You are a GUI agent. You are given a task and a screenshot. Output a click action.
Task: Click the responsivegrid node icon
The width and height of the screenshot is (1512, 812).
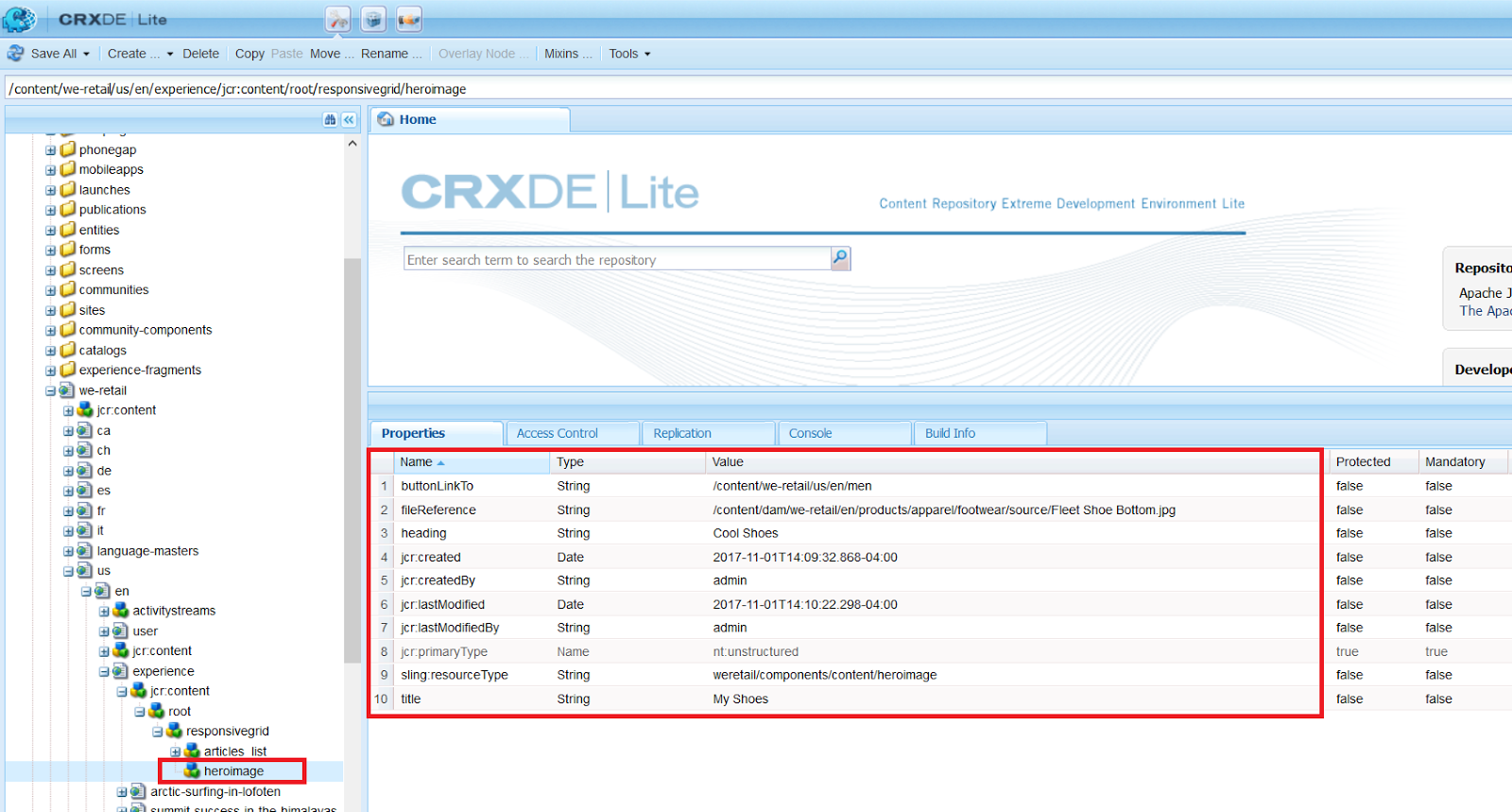tap(175, 731)
